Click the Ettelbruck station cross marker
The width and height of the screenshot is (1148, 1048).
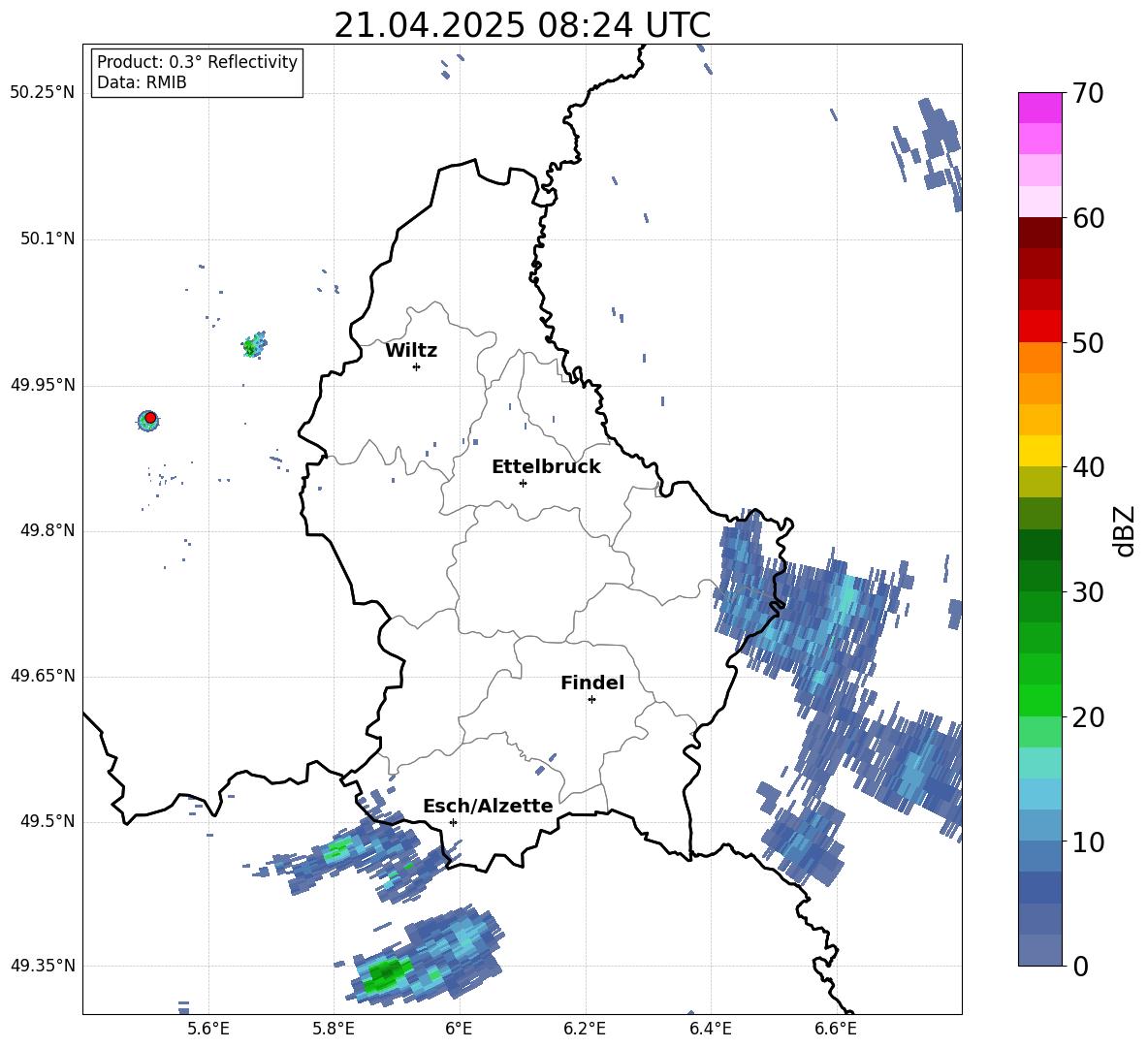[x=523, y=483]
